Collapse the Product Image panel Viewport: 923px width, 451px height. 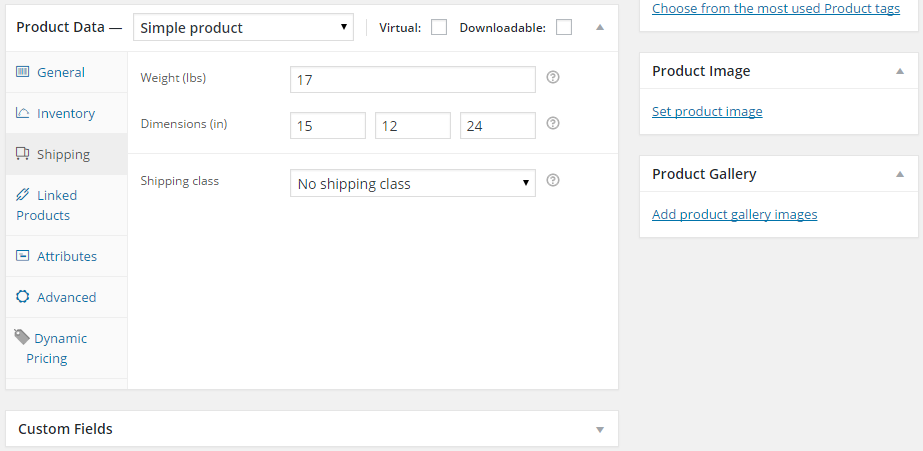coord(899,71)
